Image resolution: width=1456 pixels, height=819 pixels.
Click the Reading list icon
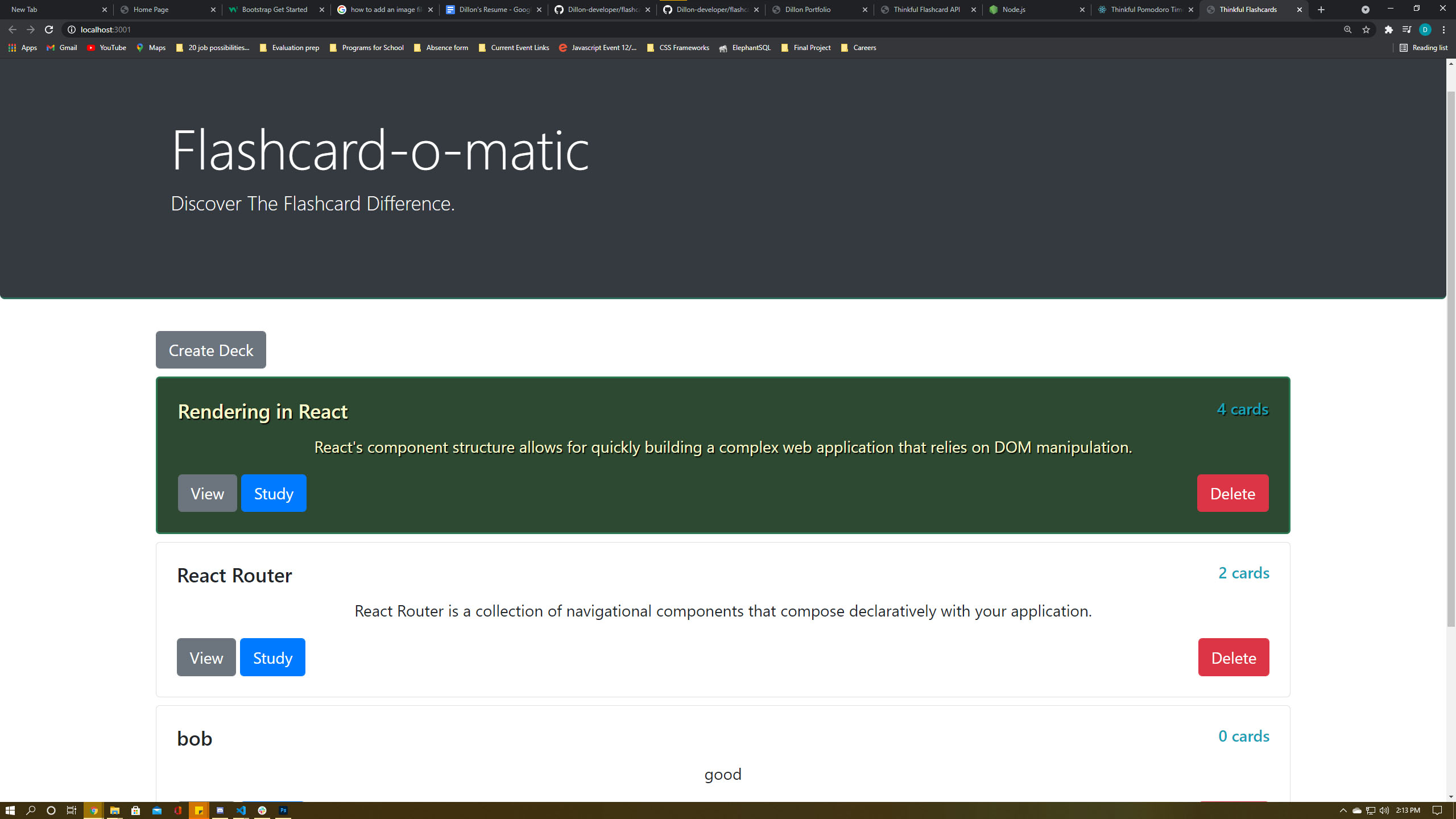[x=1403, y=47]
